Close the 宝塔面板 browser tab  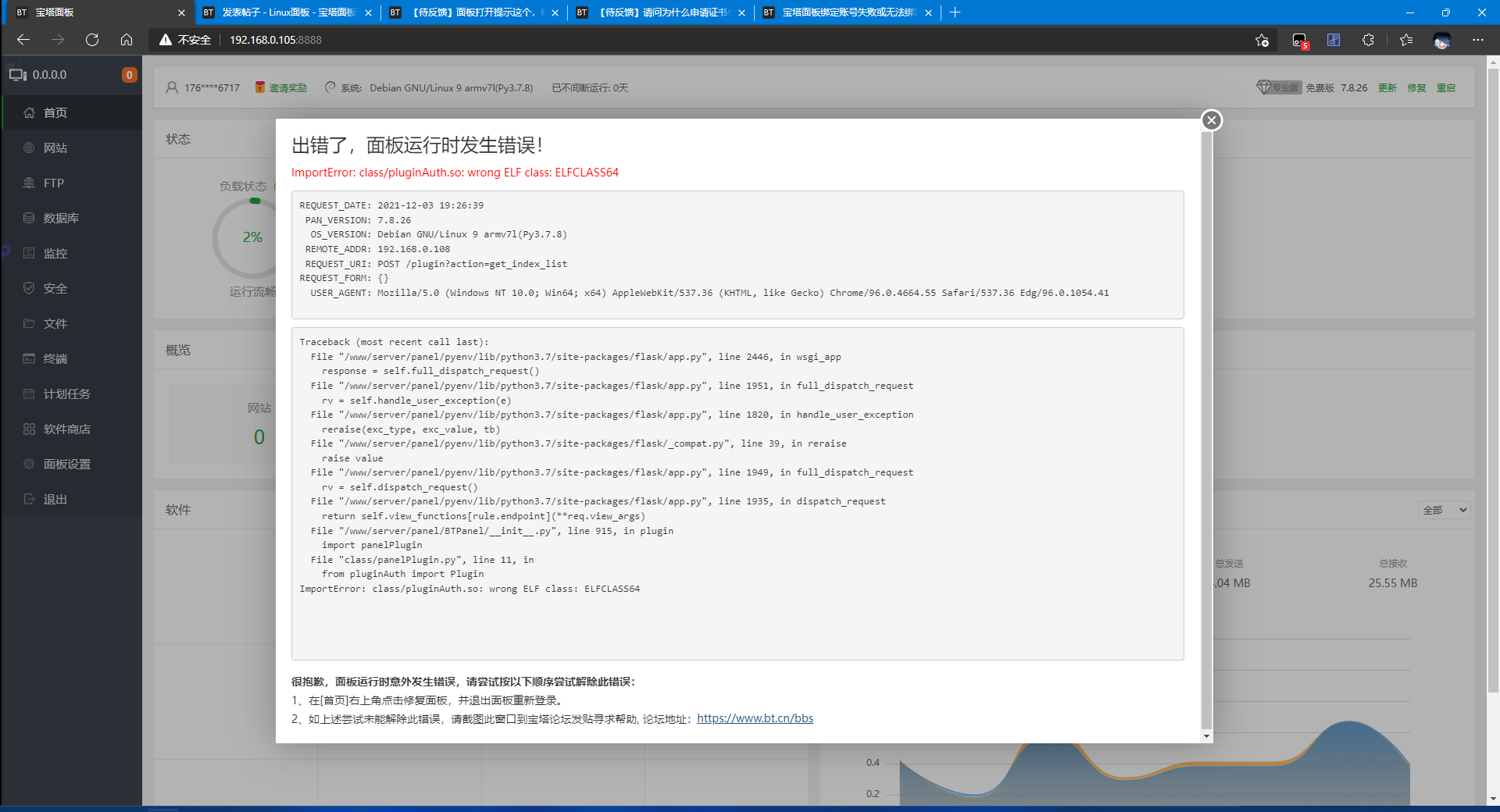click(x=181, y=12)
